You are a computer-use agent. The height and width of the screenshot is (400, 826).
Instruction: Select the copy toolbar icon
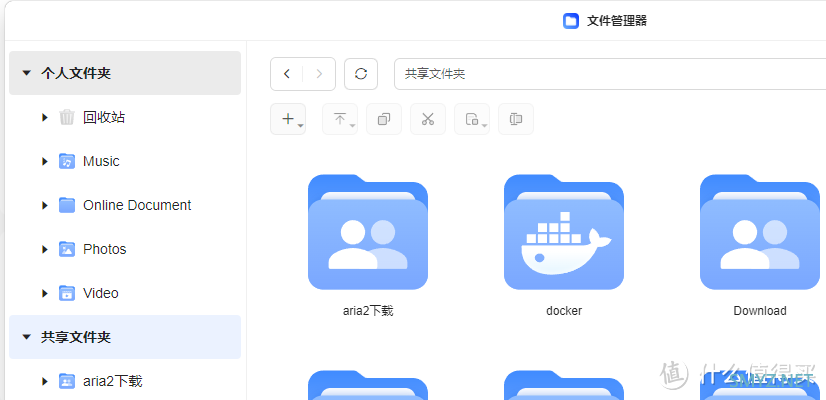click(x=384, y=119)
